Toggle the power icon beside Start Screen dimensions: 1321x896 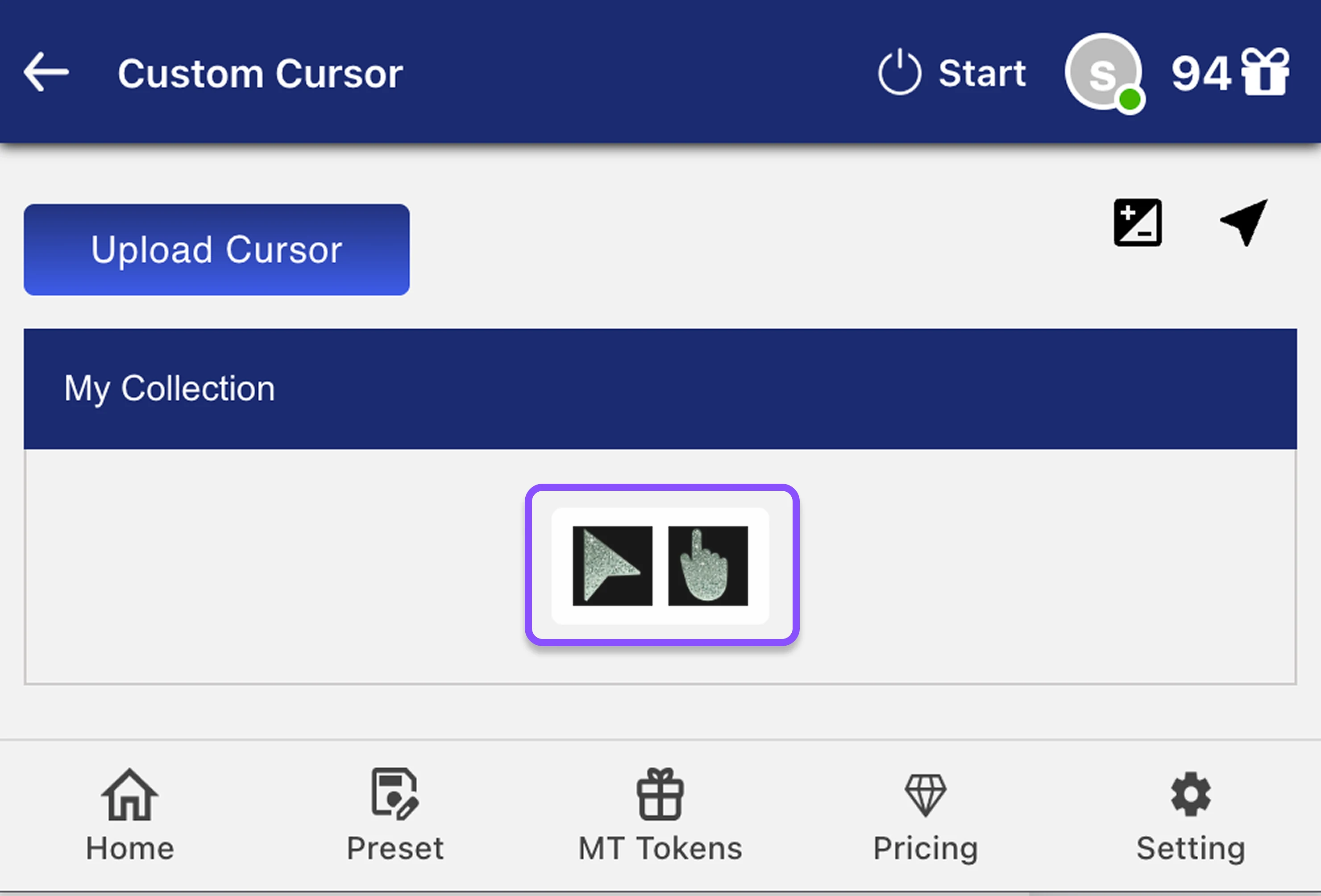click(x=899, y=73)
